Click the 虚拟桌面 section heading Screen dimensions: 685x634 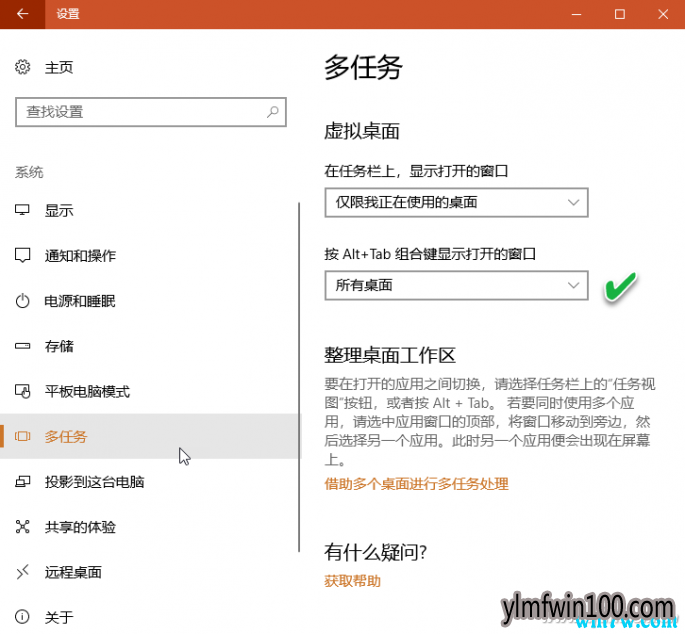click(x=362, y=131)
